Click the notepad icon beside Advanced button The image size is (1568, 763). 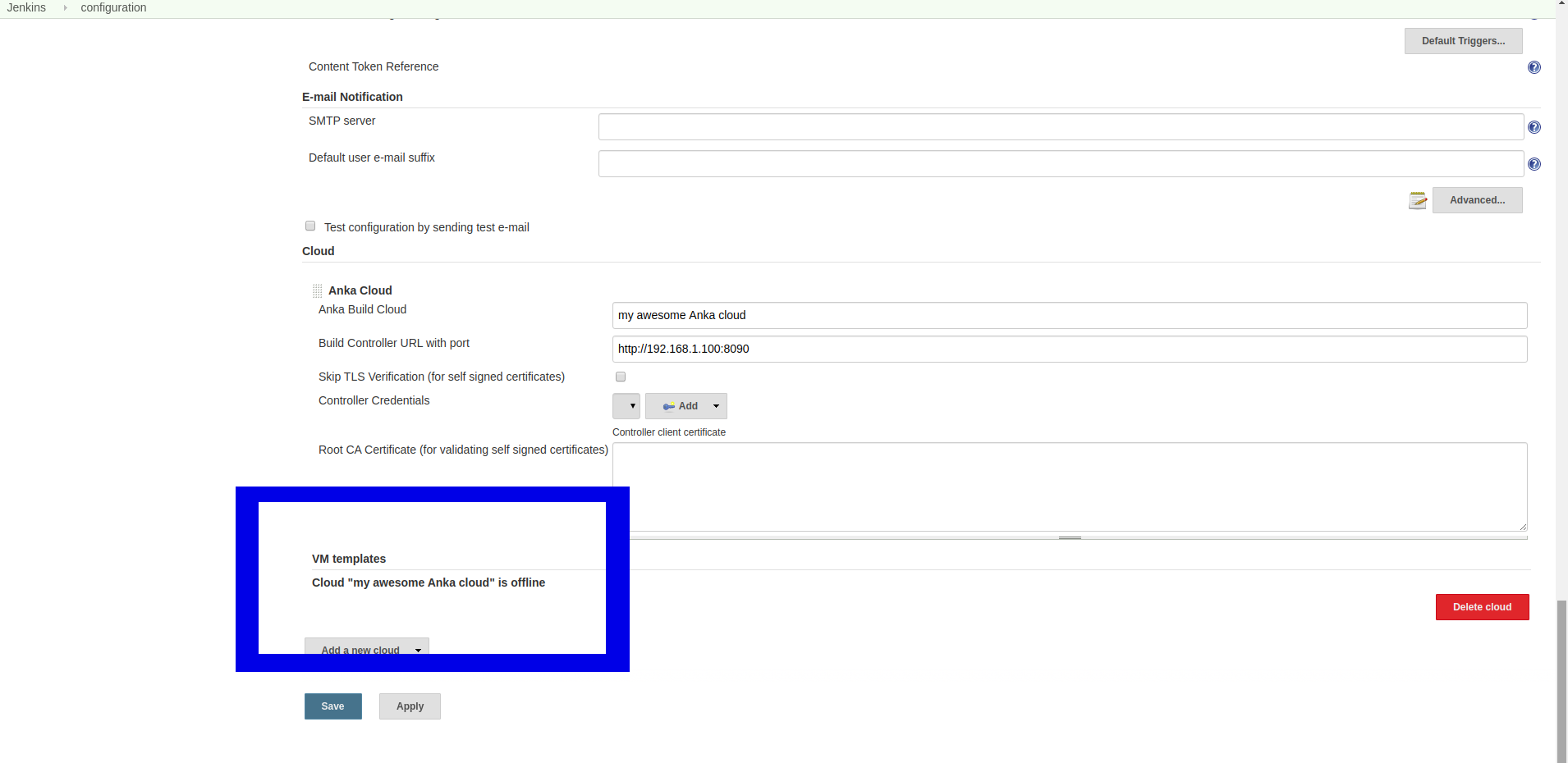coord(1418,200)
